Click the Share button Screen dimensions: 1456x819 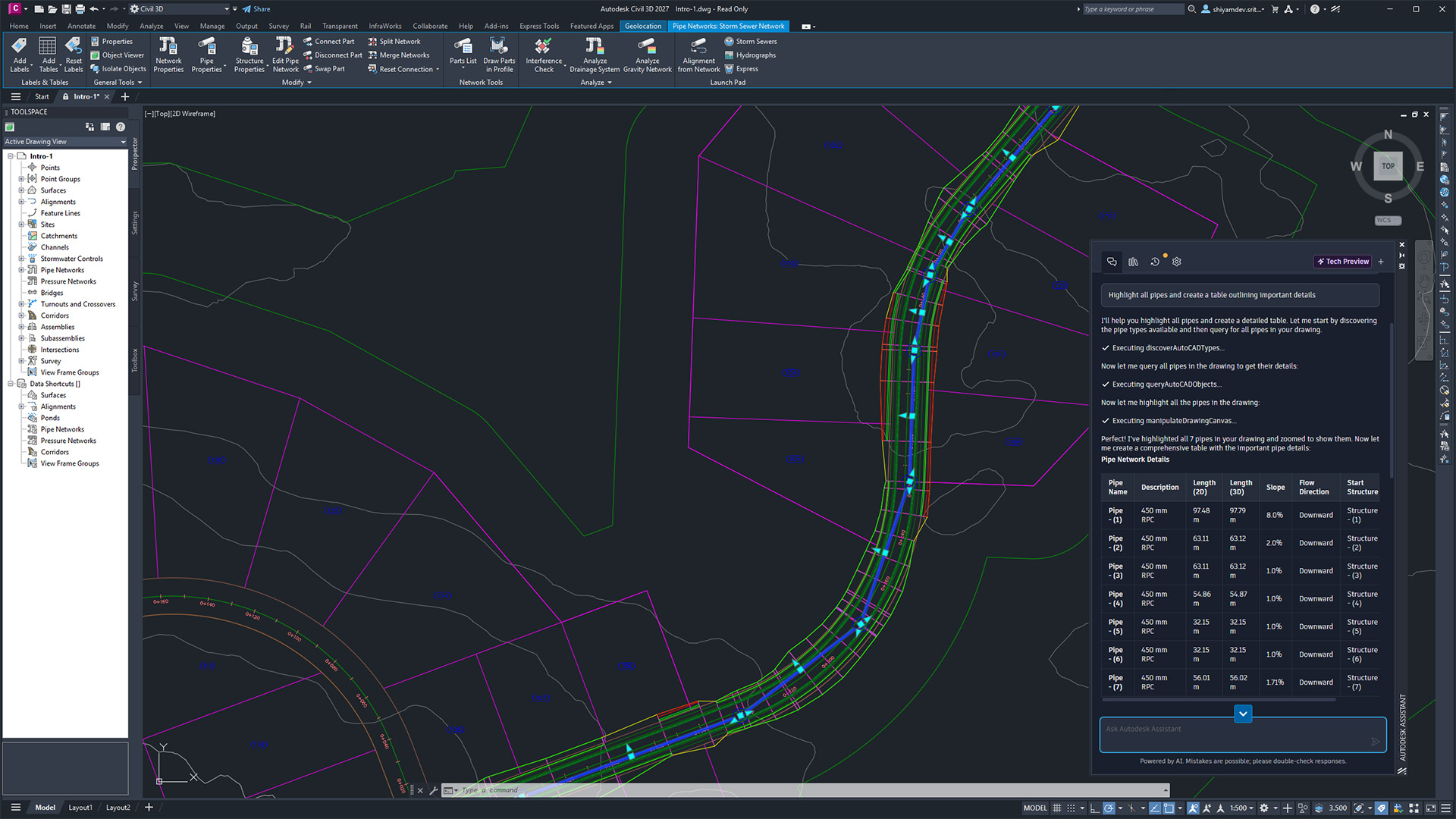pos(256,9)
